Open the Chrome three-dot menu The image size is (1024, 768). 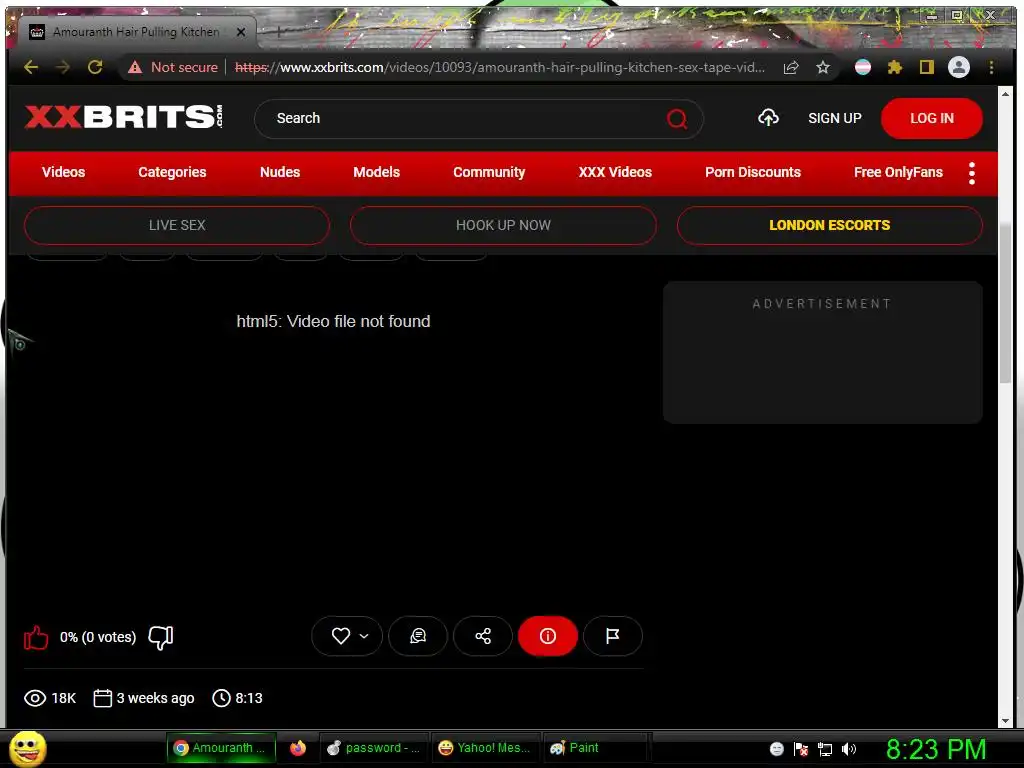(991, 67)
